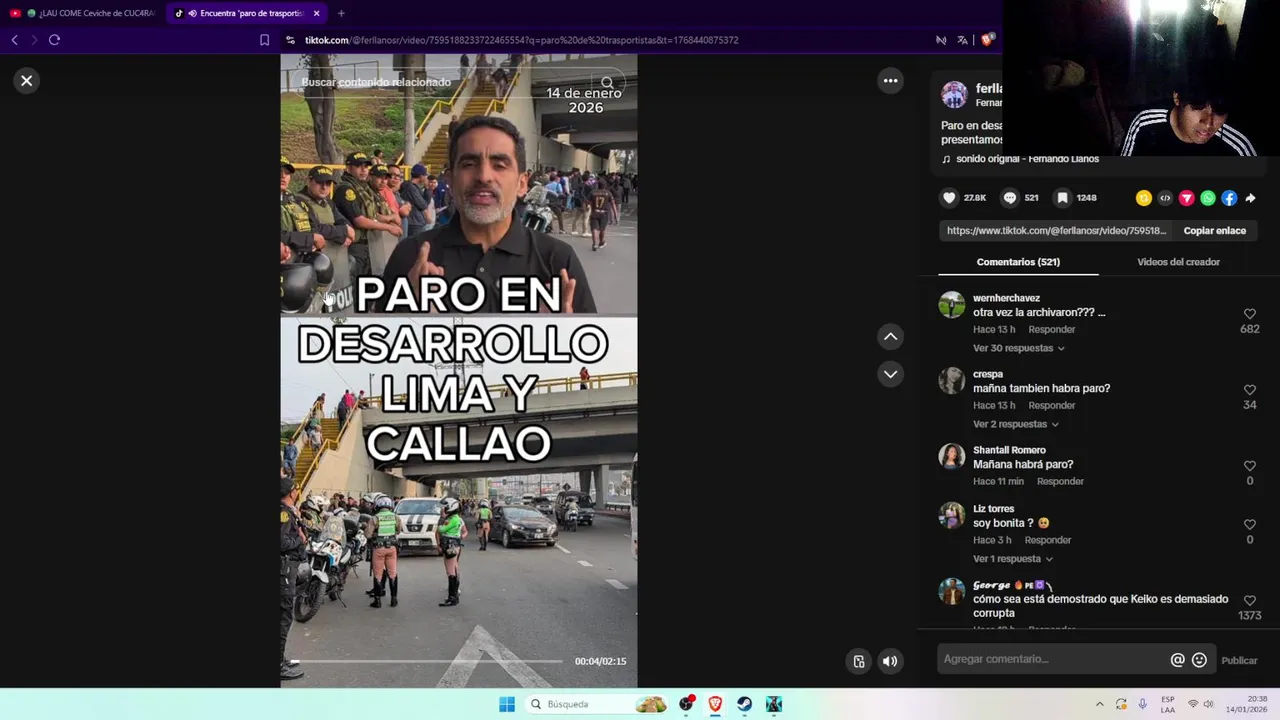Open OBS Studio from taskbar
Image resolution: width=1280 pixels, height=720 pixels.
pyautogui.click(x=686, y=704)
